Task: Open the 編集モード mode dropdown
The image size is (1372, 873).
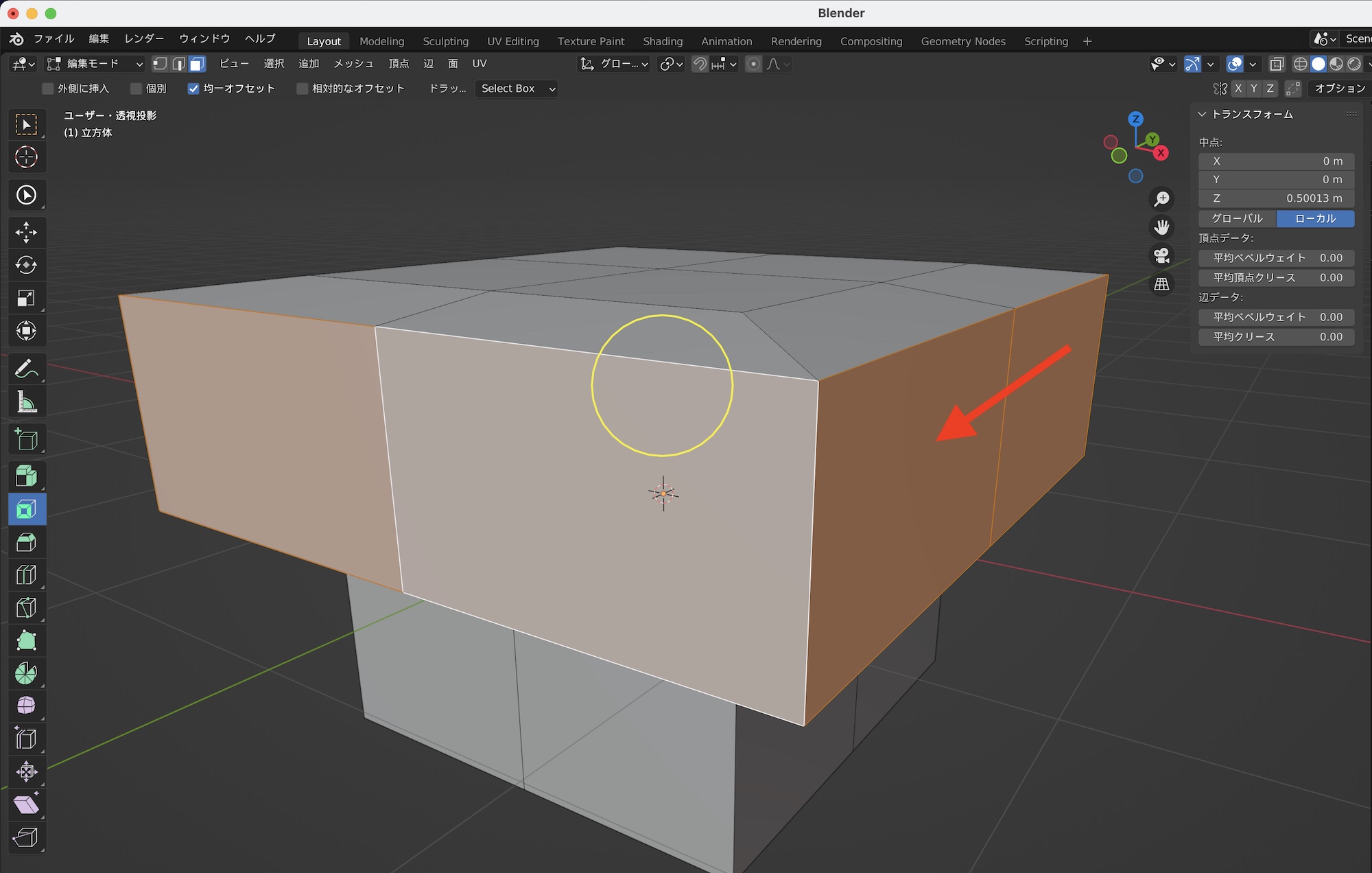Action: click(95, 64)
